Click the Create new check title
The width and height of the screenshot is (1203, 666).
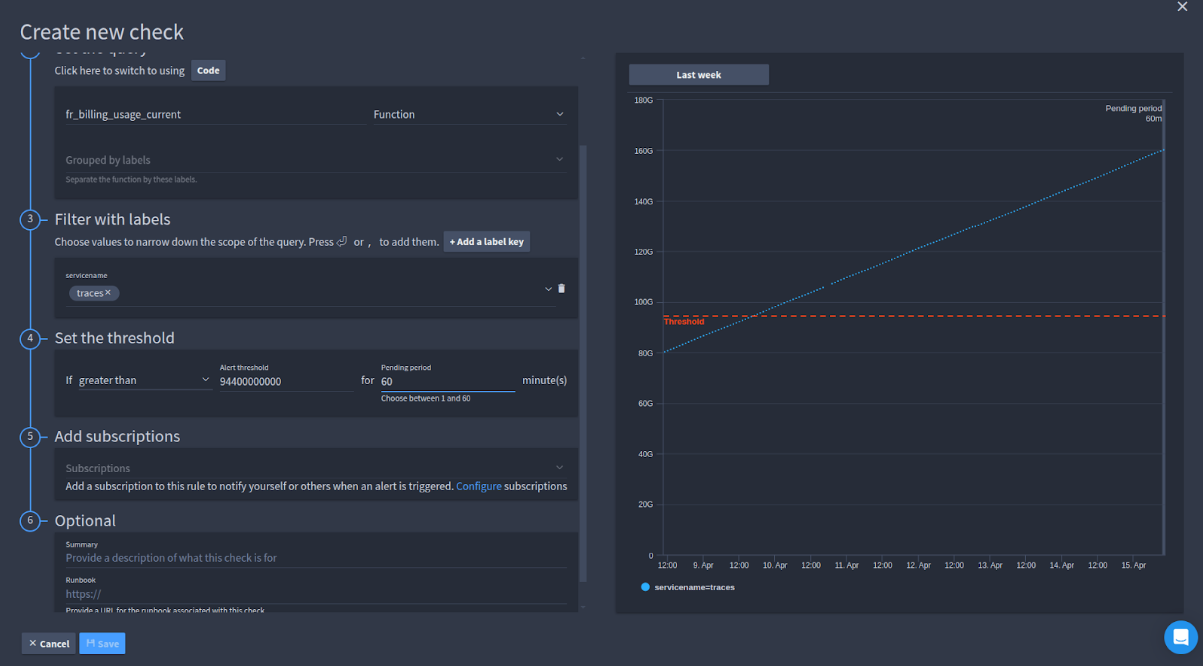102,32
